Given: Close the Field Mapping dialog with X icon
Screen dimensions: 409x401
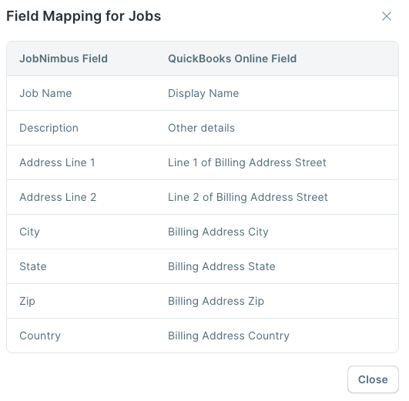Looking at the screenshot, I should 386,16.
